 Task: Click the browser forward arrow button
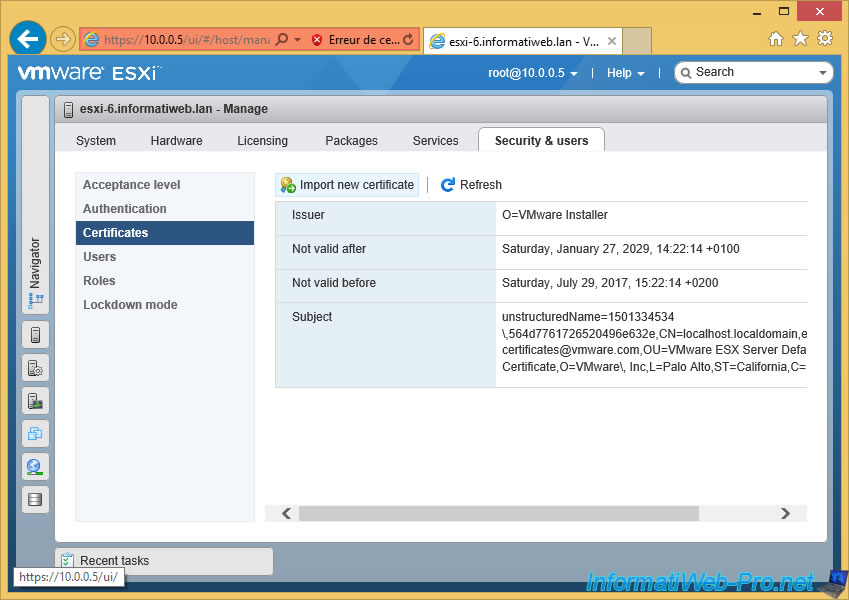[x=63, y=40]
